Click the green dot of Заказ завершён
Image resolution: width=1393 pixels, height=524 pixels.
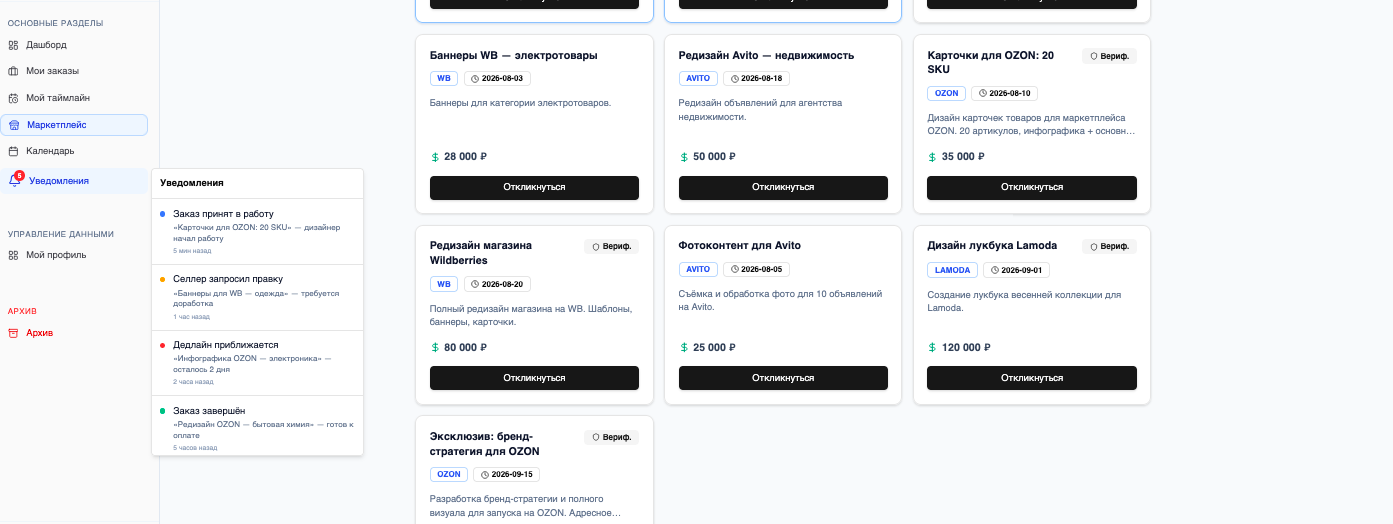coord(163,411)
